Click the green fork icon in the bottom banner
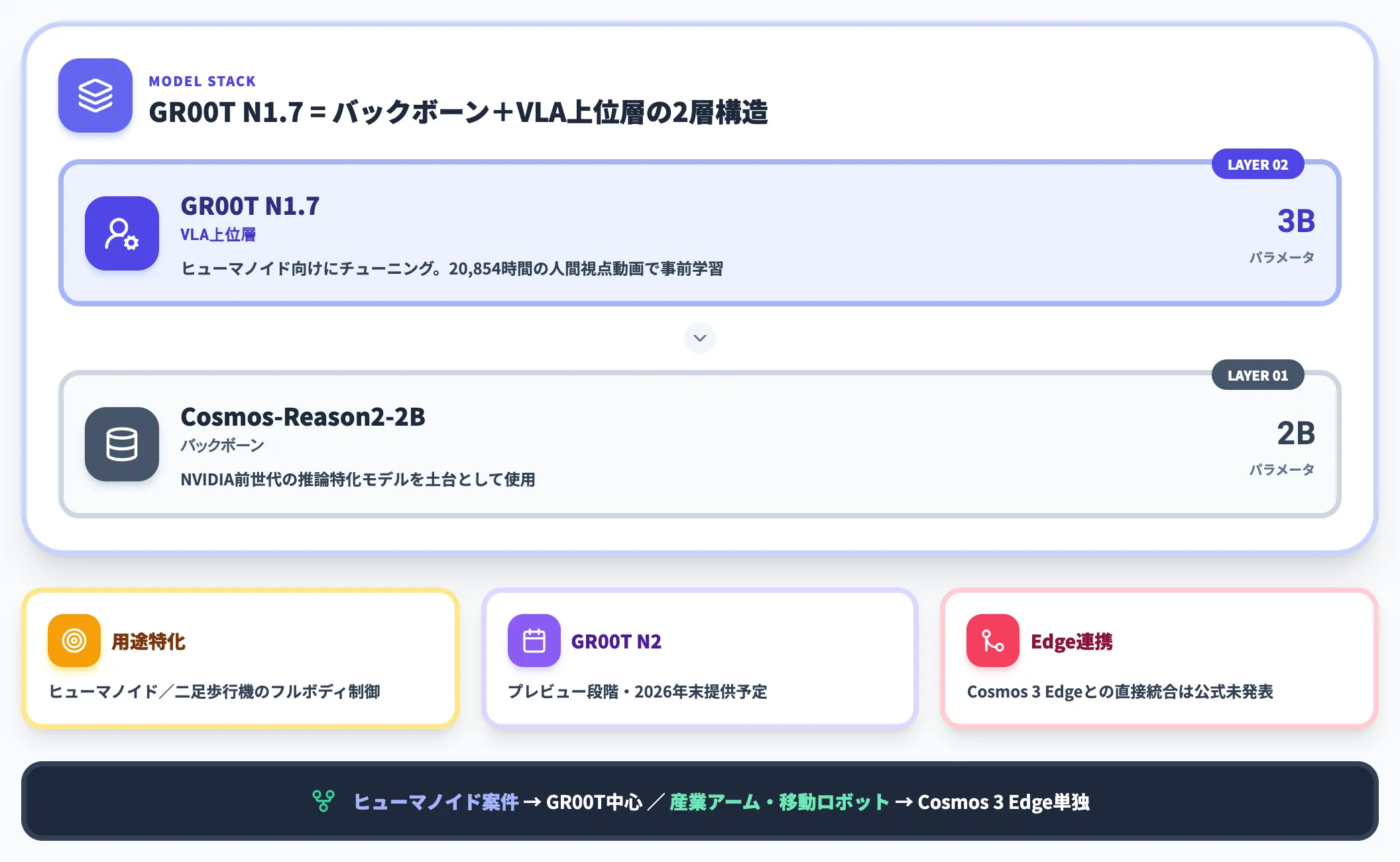Viewport: 1400px width, 862px height. click(x=323, y=801)
